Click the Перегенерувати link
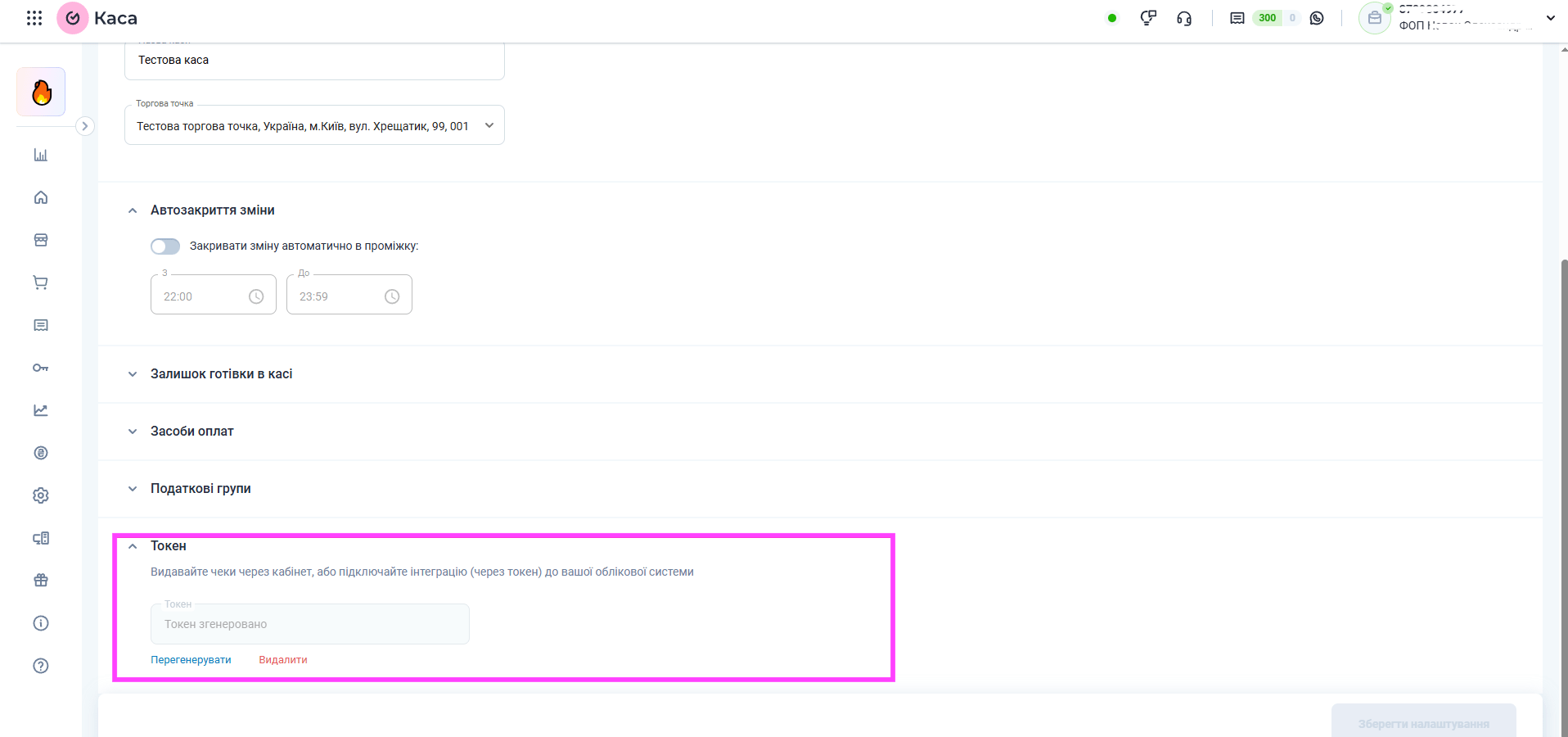Viewport: 1568px width, 737px height. pyautogui.click(x=191, y=660)
